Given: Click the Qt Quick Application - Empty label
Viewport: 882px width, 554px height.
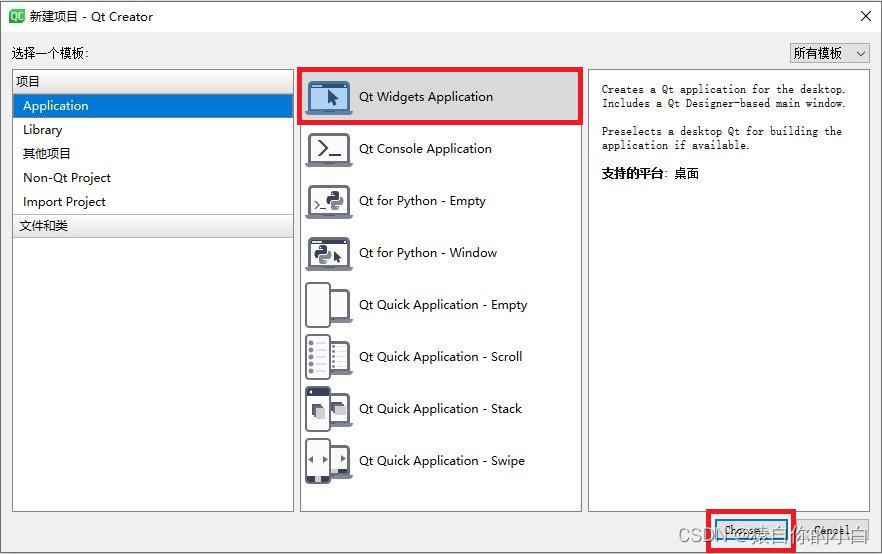Looking at the screenshot, I should point(443,305).
